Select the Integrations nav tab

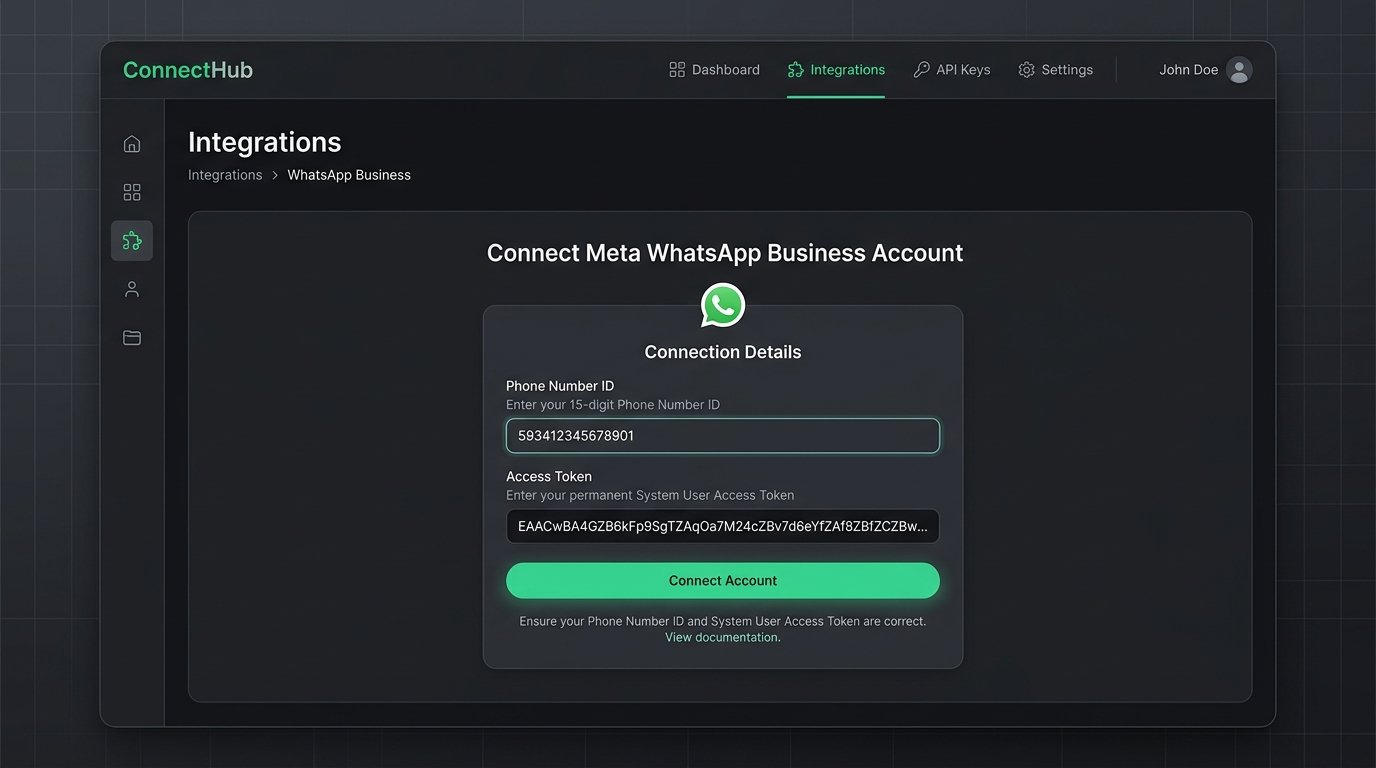point(836,70)
